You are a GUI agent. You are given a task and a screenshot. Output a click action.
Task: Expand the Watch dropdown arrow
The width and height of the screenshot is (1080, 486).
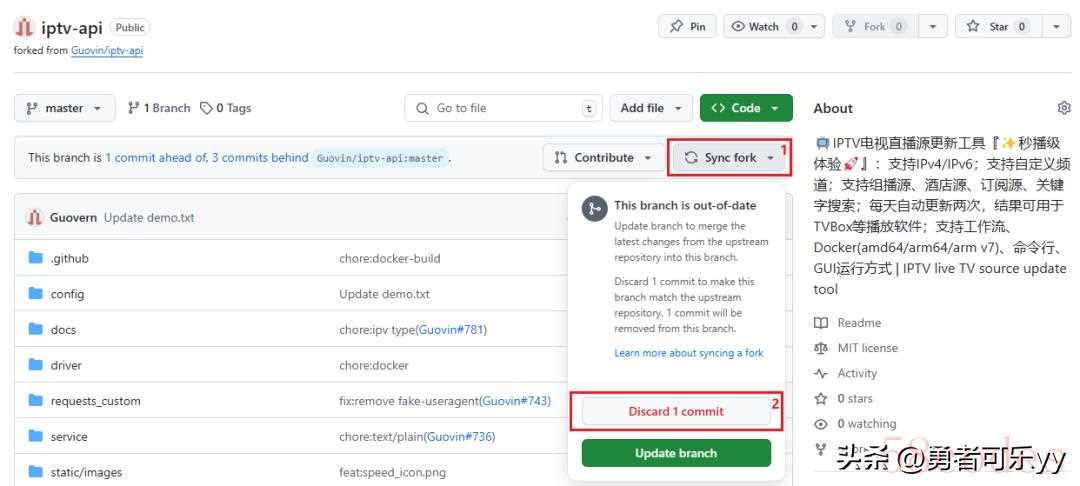[x=814, y=27]
